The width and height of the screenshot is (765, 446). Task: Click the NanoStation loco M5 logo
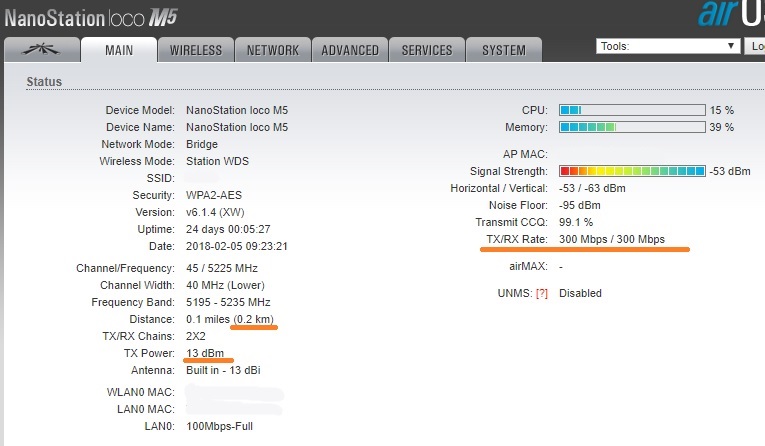[x=91, y=18]
